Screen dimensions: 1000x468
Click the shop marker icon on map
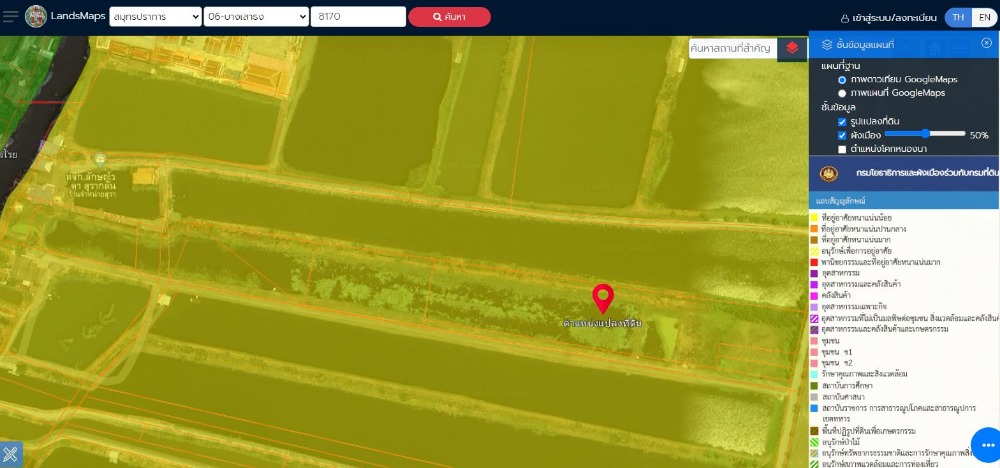click(99, 159)
